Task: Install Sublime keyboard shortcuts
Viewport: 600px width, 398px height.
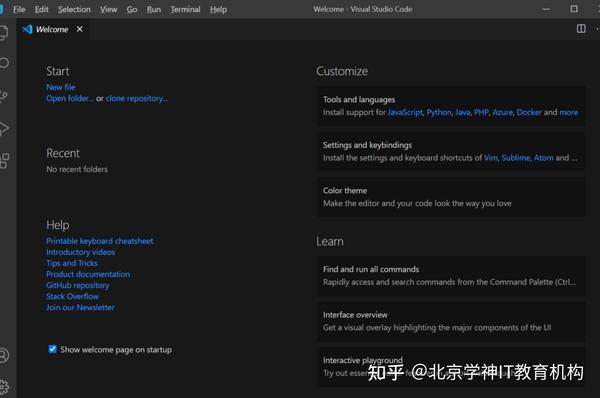Action: coord(516,158)
